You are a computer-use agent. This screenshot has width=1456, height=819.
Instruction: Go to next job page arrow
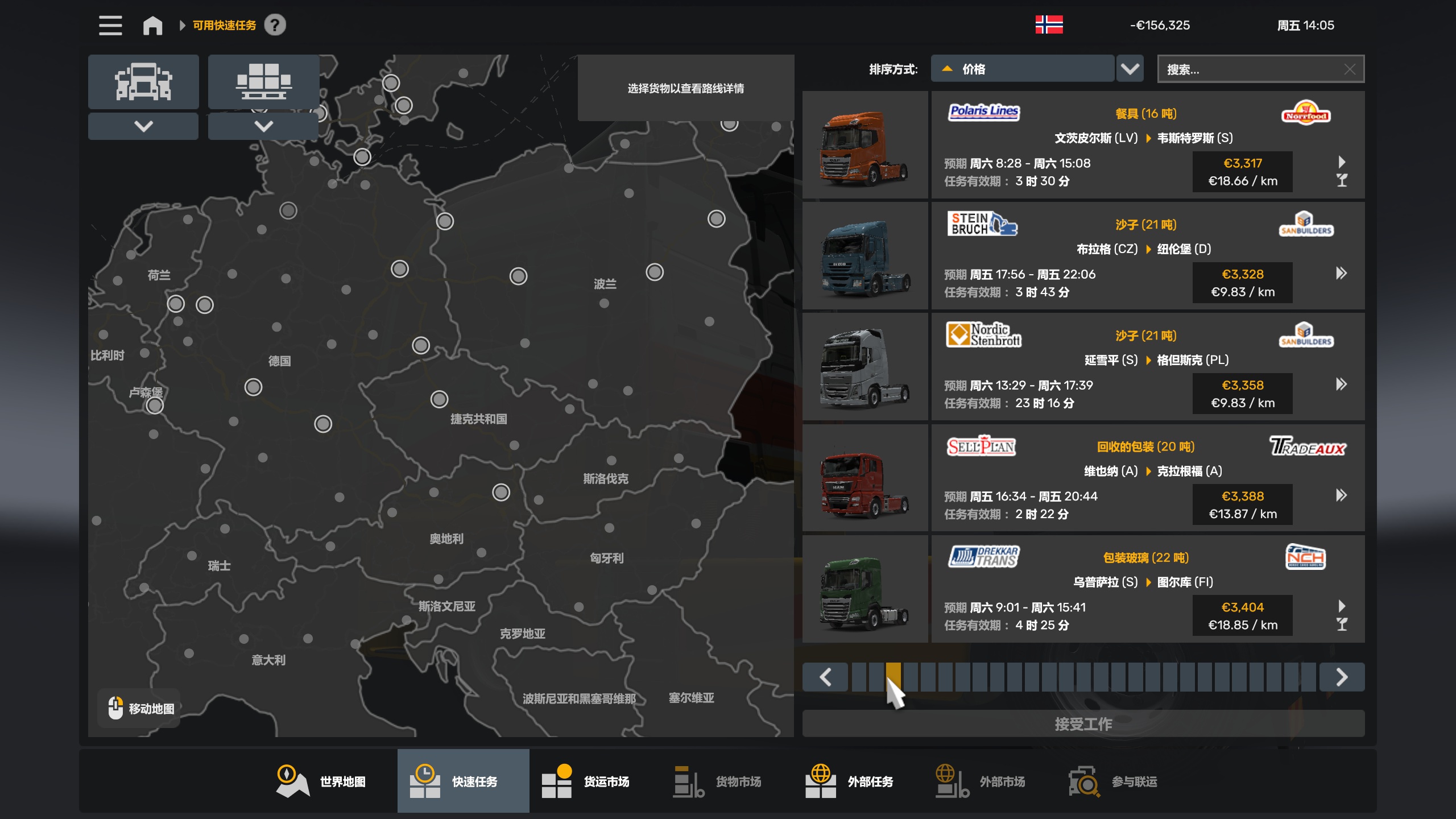coord(1342,677)
